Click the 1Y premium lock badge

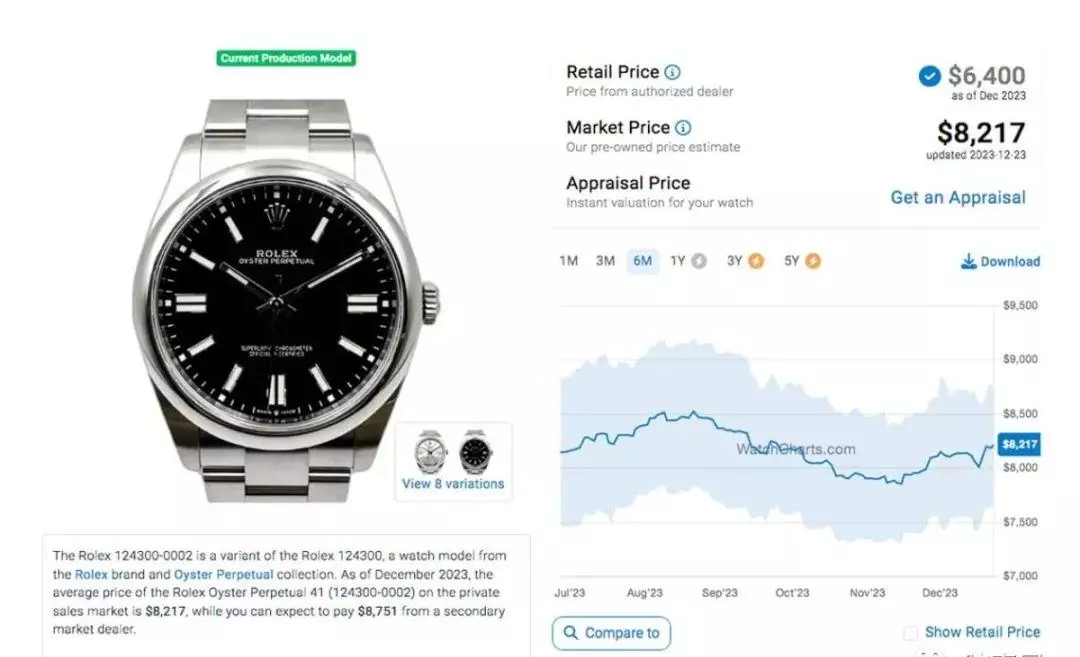(698, 261)
